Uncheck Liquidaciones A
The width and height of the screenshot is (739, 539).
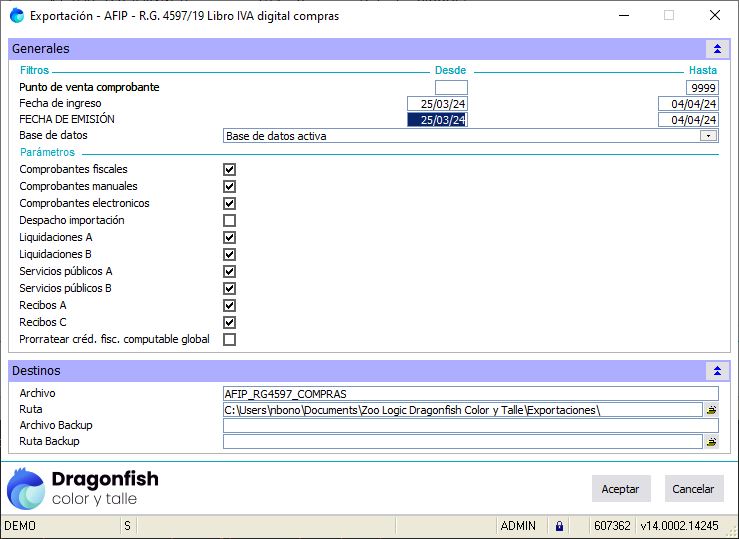(230, 237)
